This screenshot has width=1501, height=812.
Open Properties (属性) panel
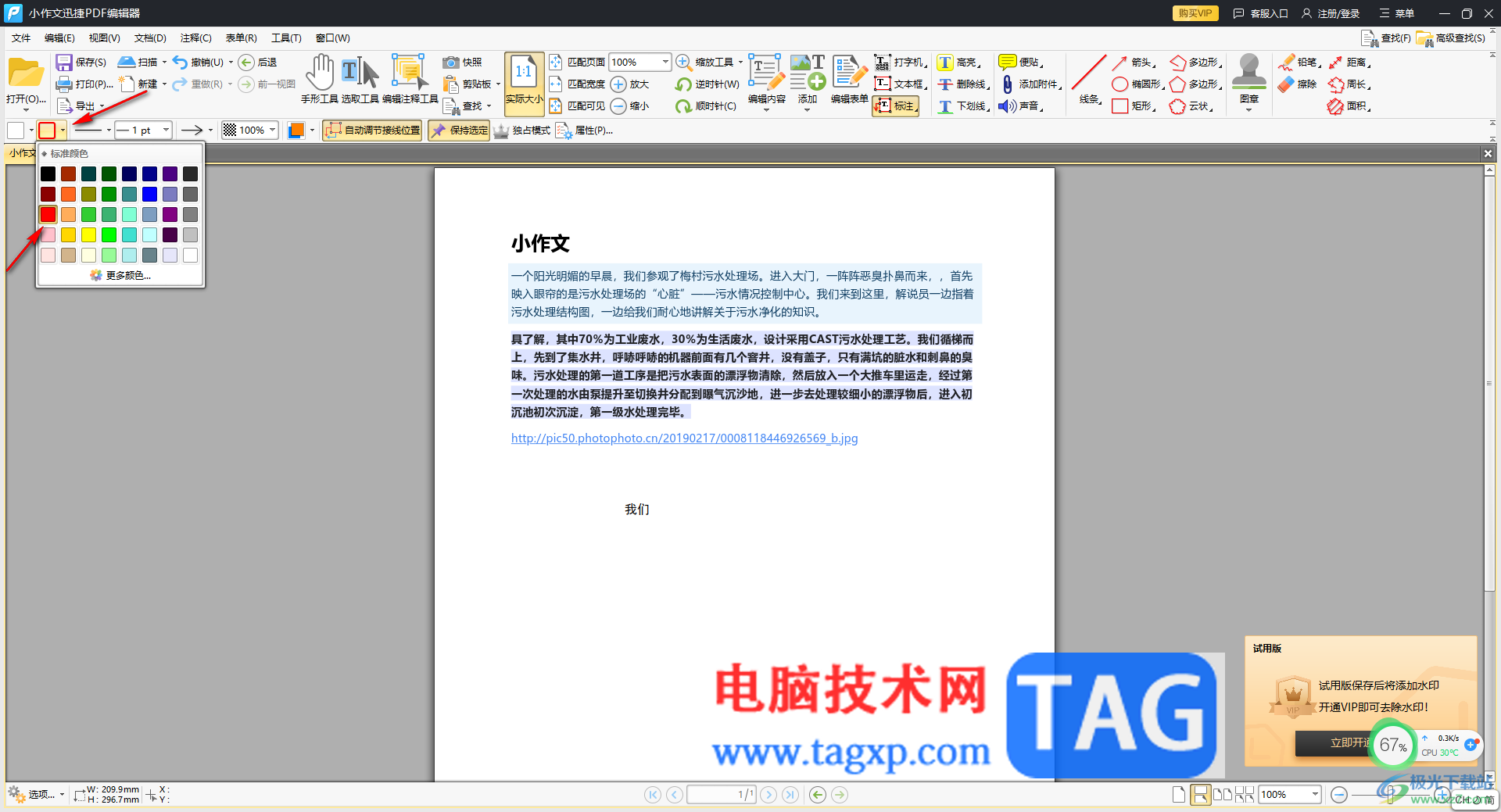585,131
